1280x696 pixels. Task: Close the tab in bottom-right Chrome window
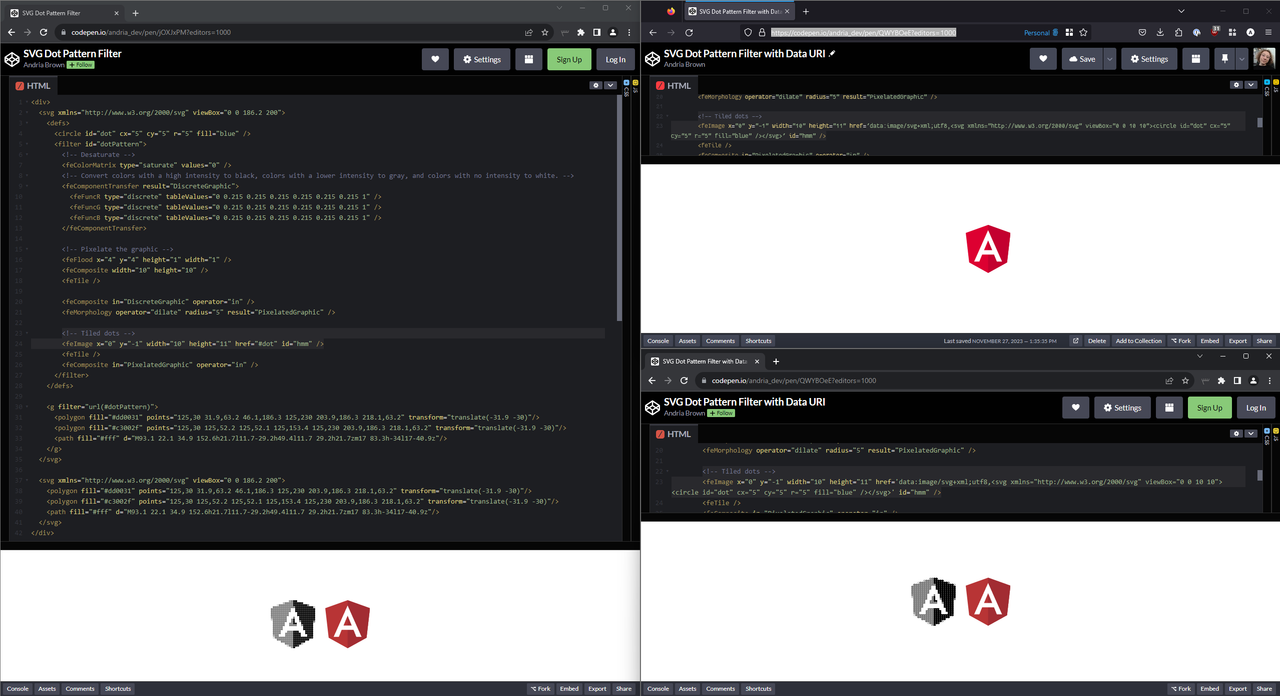point(759,361)
